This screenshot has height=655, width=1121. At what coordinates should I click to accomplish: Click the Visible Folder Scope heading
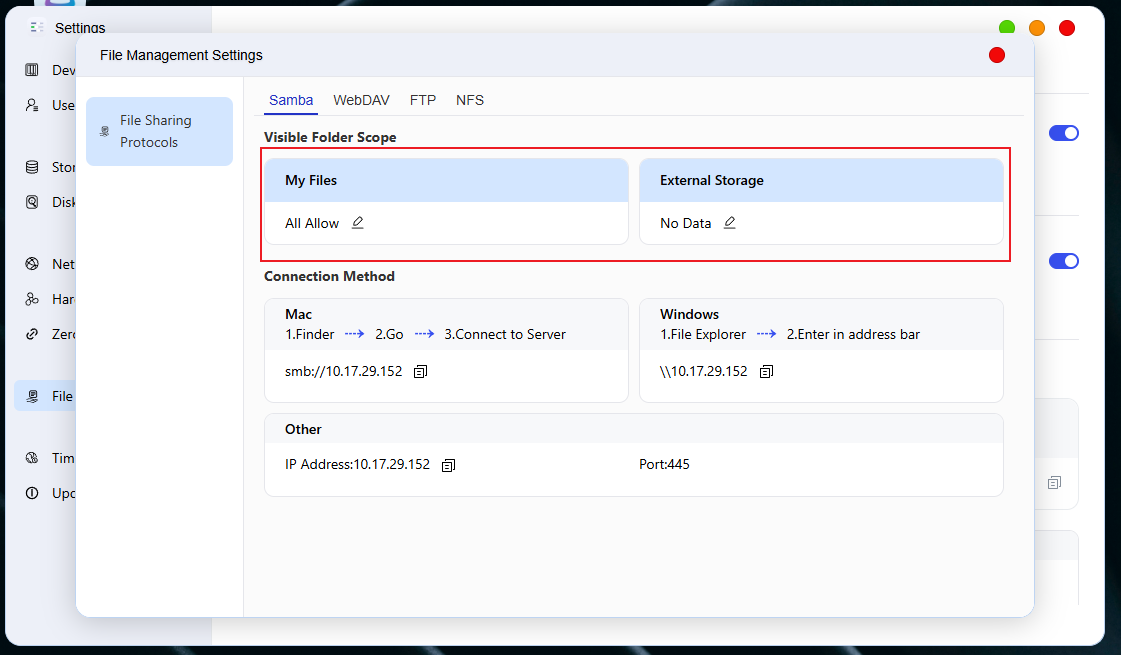click(330, 137)
